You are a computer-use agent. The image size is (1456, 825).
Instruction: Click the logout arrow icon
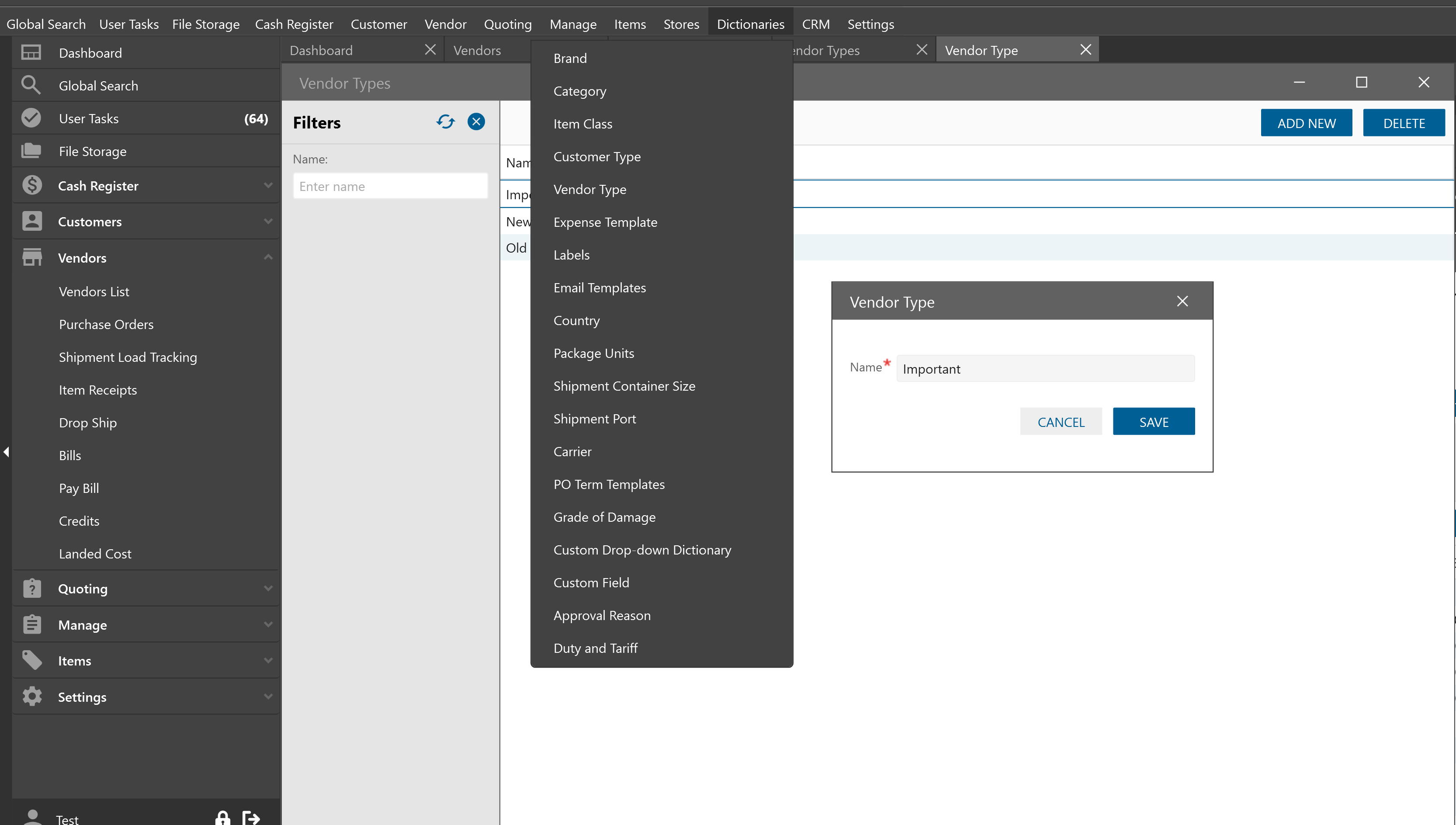pyautogui.click(x=251, y=818)
